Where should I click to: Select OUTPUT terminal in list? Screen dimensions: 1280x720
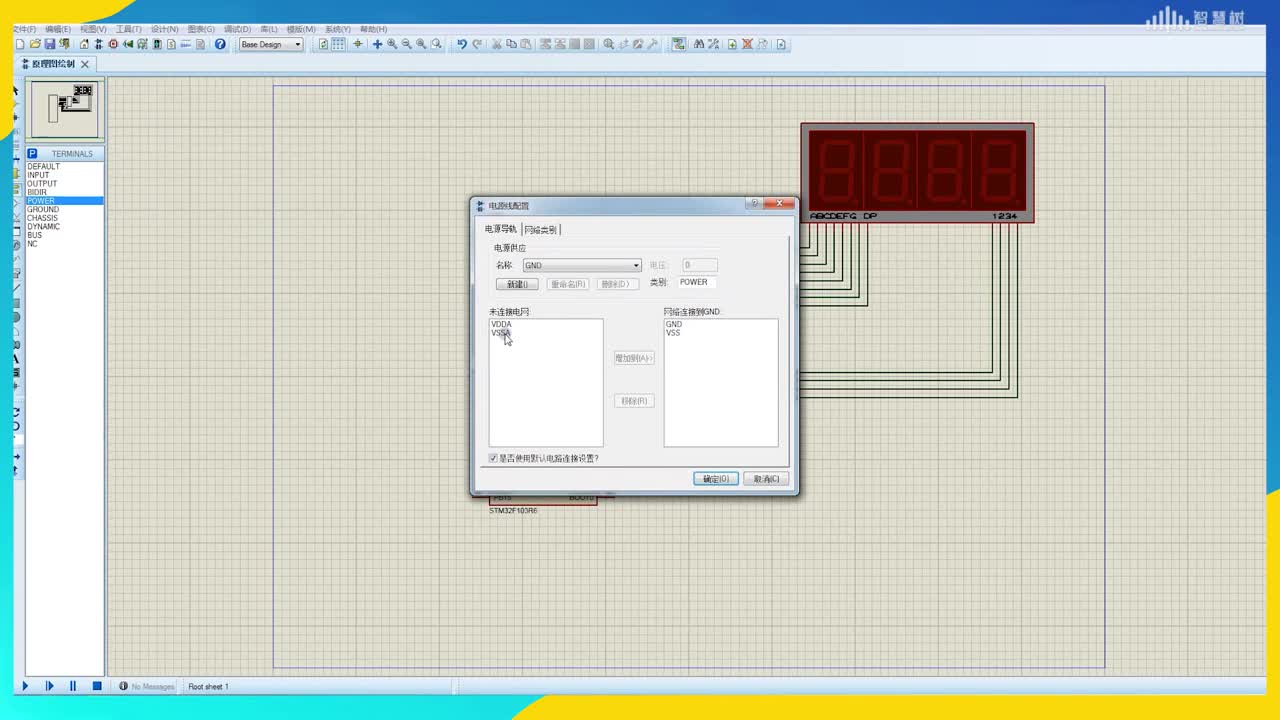click(x=64, y=184)
